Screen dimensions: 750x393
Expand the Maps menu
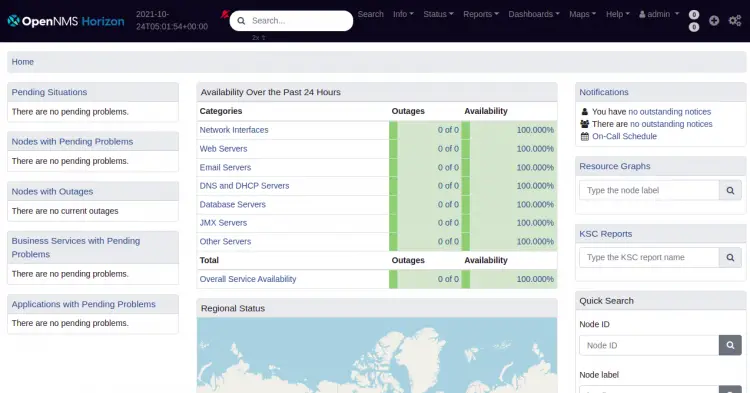[583, 14]
